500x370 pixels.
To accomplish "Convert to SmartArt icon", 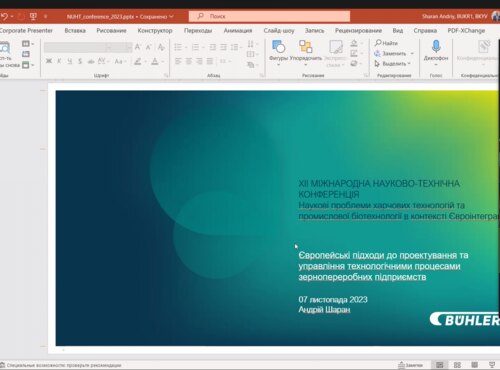I will [251, 65].
